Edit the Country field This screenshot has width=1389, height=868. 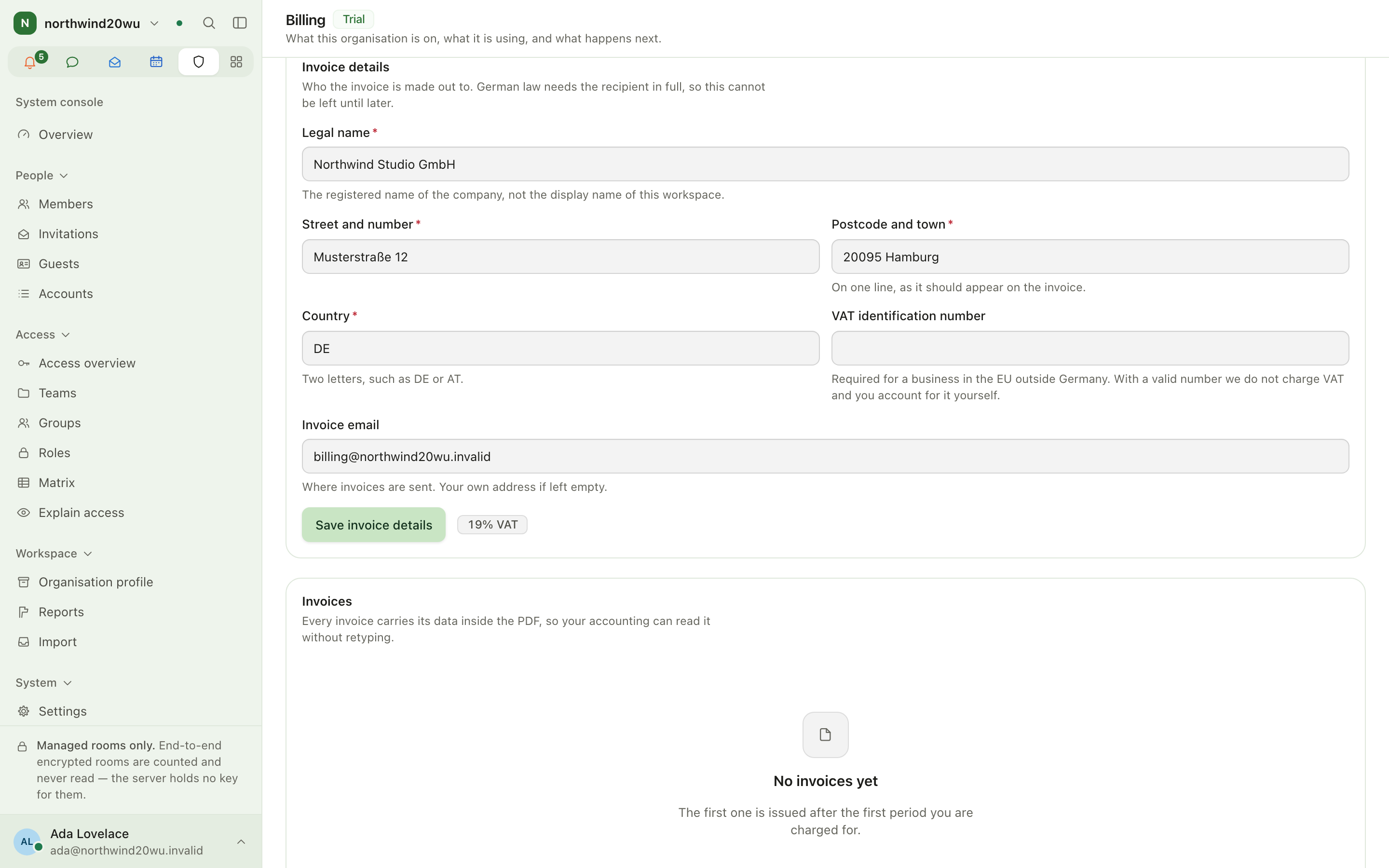pyautogui.click(x=561, y=349)
